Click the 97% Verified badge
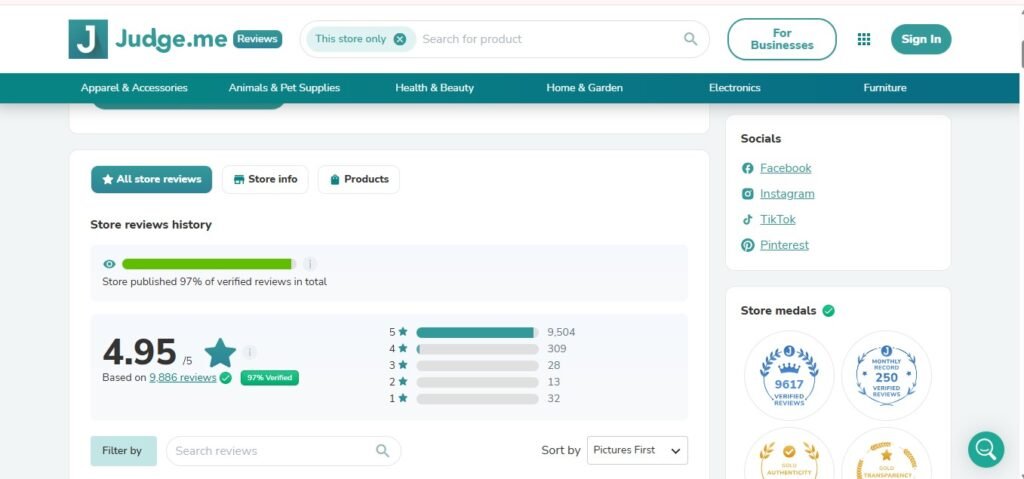 (270, 378)
